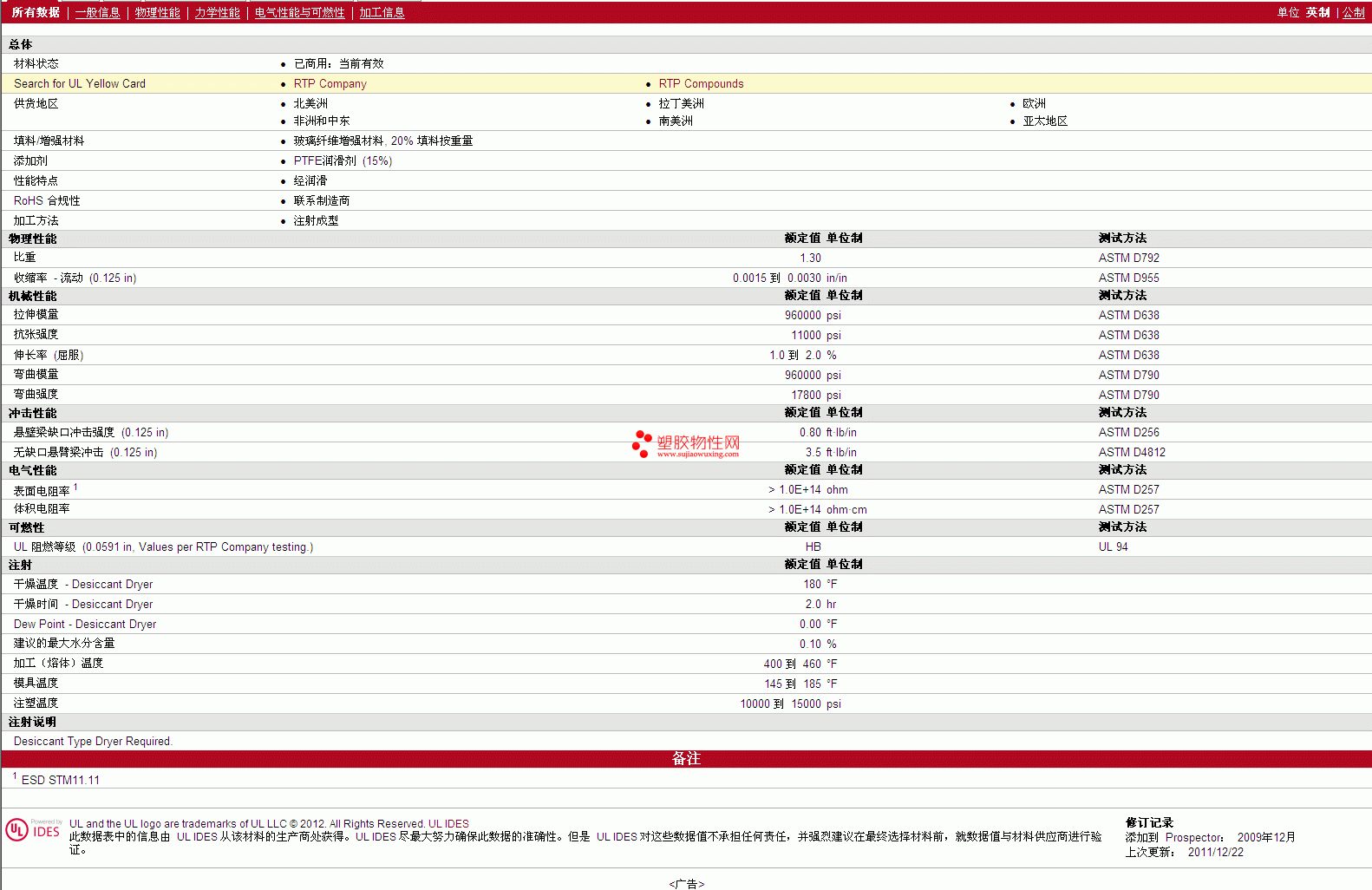Open the RTP Company link
1372x890 pixels.
[x=330, y=84]
